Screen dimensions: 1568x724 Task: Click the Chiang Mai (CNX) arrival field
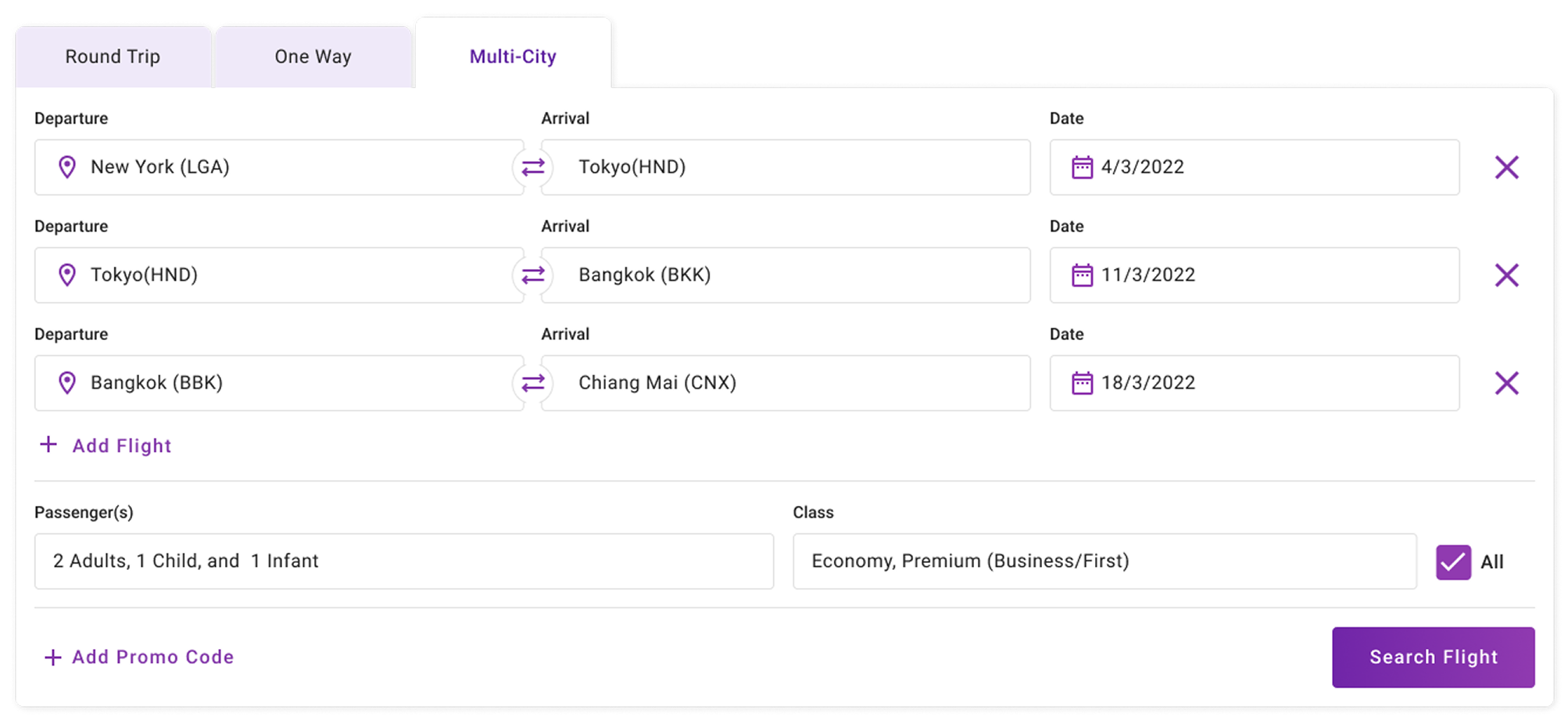pos(785,383)
